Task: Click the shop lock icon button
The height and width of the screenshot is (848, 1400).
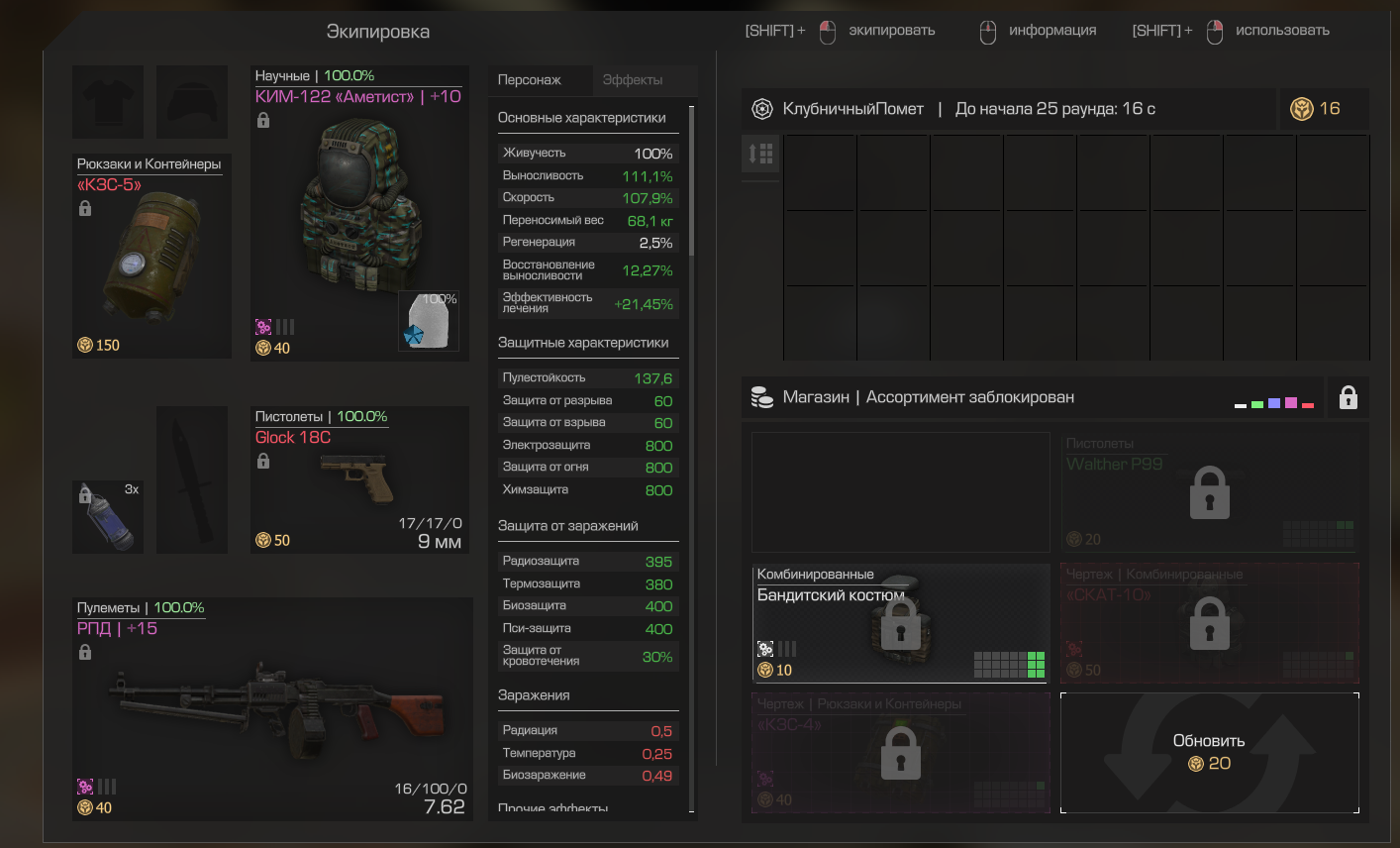Action: [x=1348, y=397]
